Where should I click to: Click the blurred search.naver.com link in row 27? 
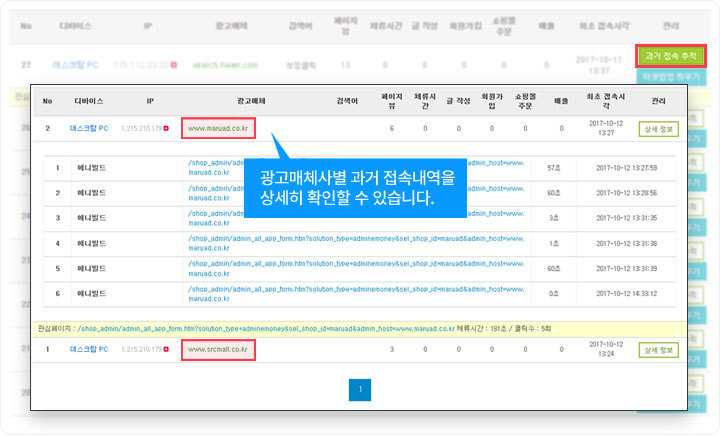click(225, 65)
